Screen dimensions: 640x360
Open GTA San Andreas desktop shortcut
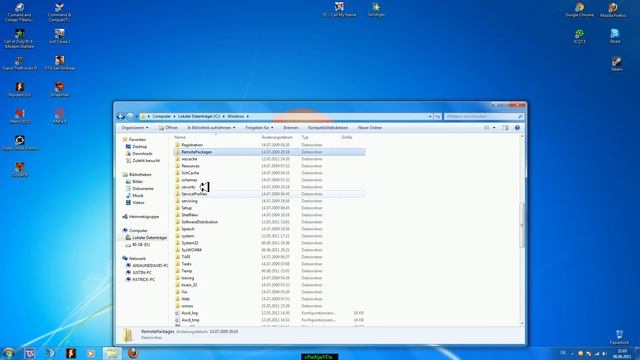click(60, 64)
